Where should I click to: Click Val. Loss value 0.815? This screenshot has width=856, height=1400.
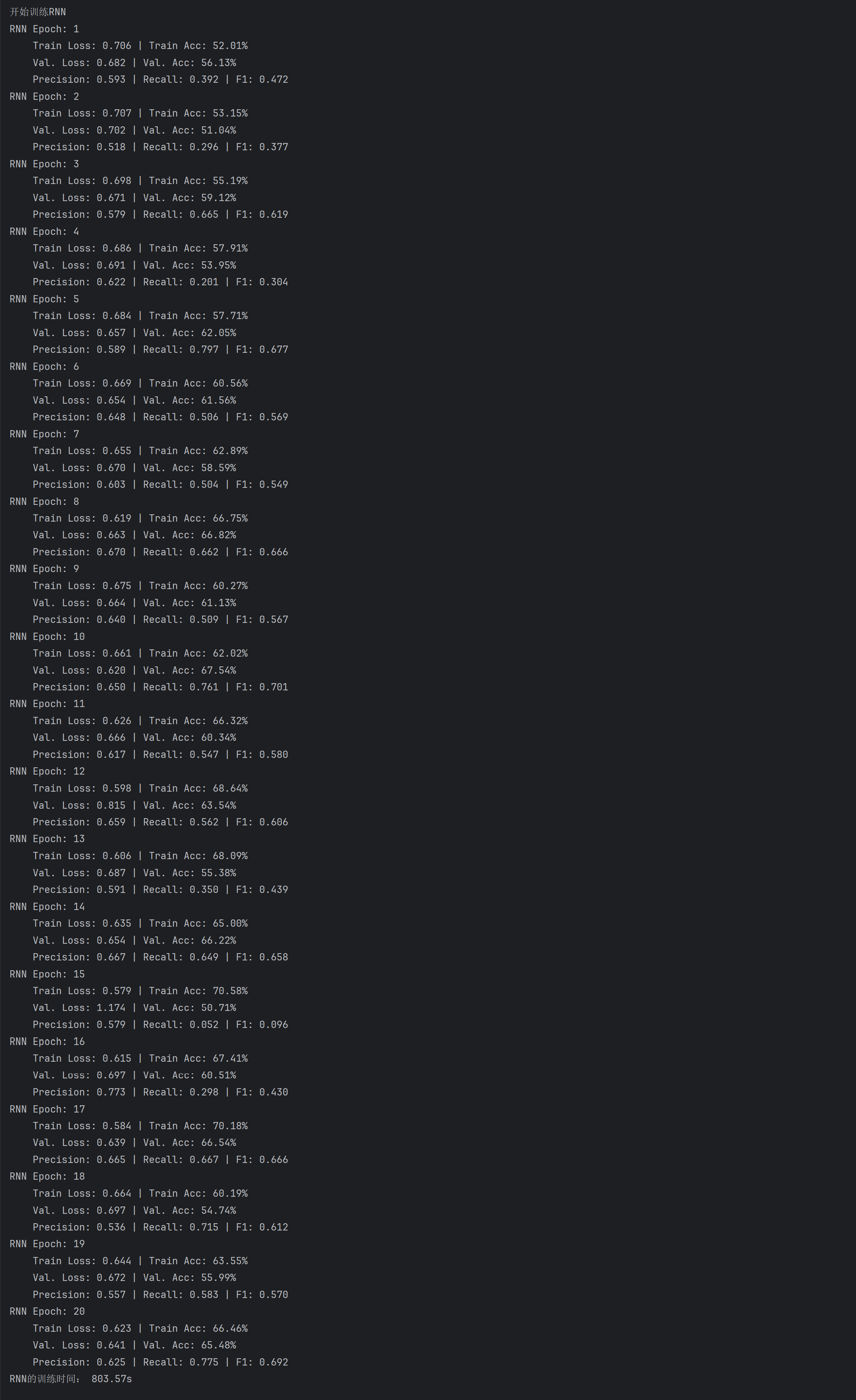click(111, 805)
